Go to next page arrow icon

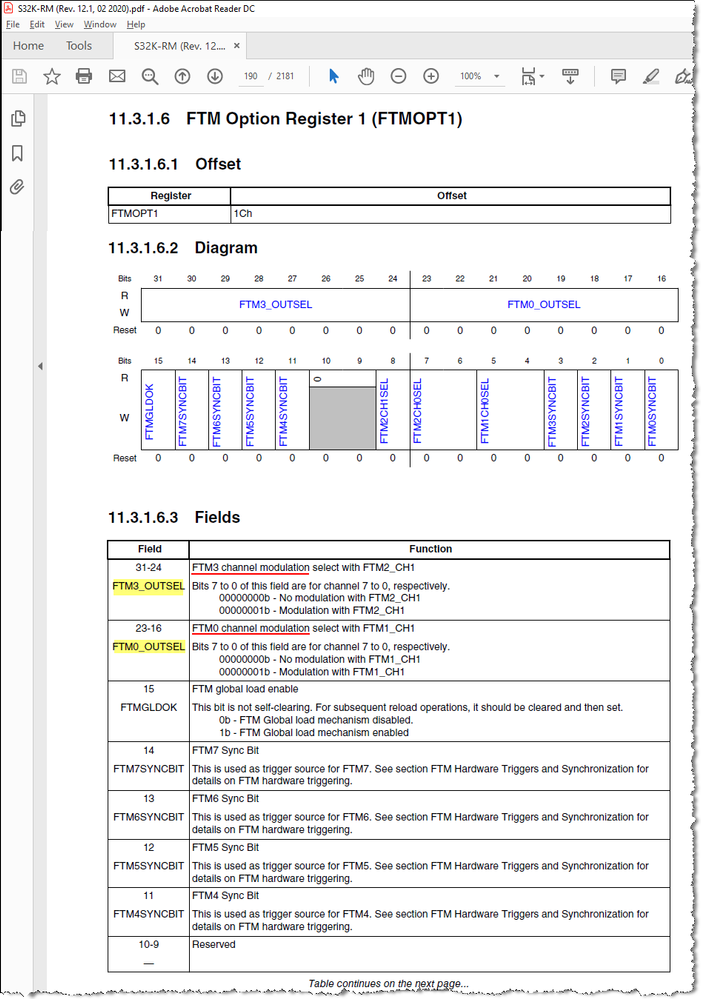tap(215, 76)
